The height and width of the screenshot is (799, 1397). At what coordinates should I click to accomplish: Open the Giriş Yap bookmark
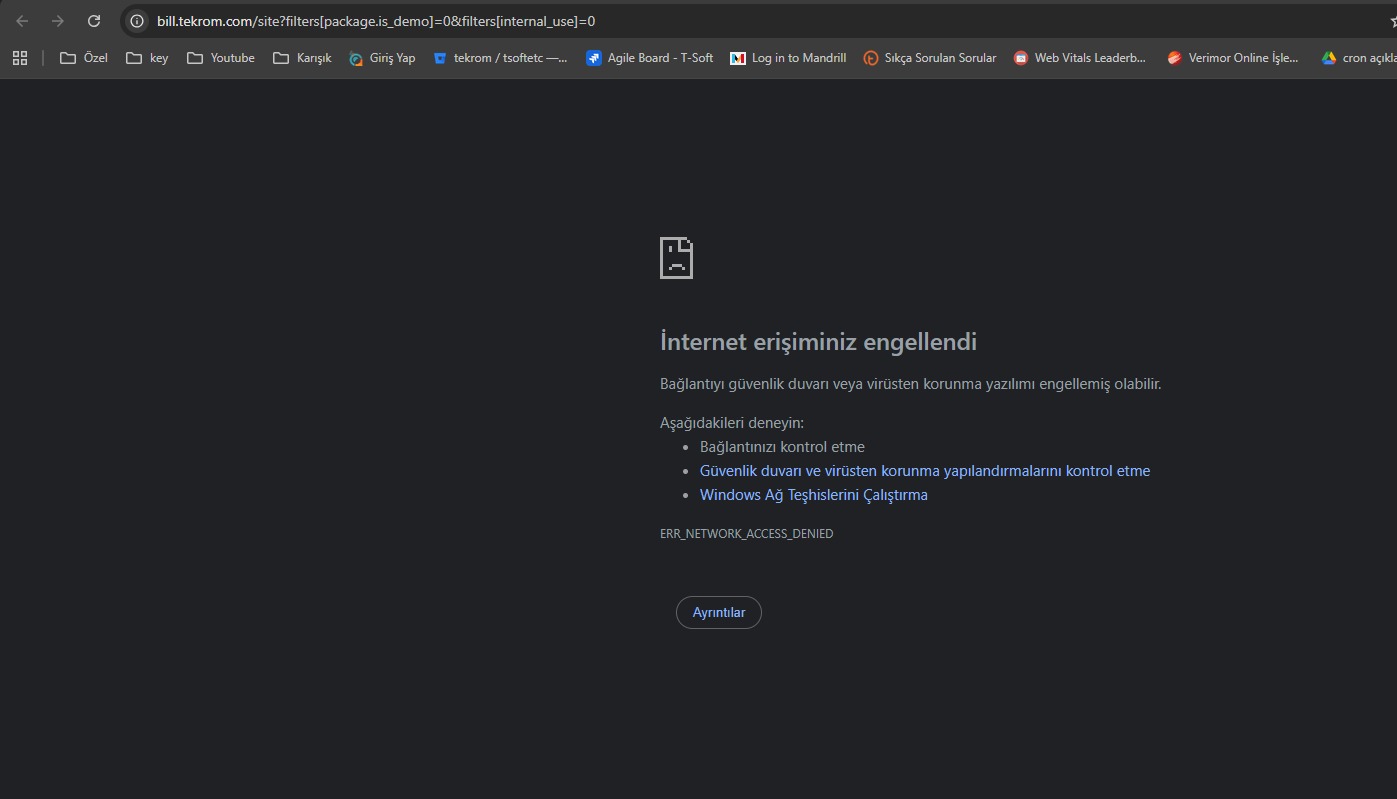382,58
